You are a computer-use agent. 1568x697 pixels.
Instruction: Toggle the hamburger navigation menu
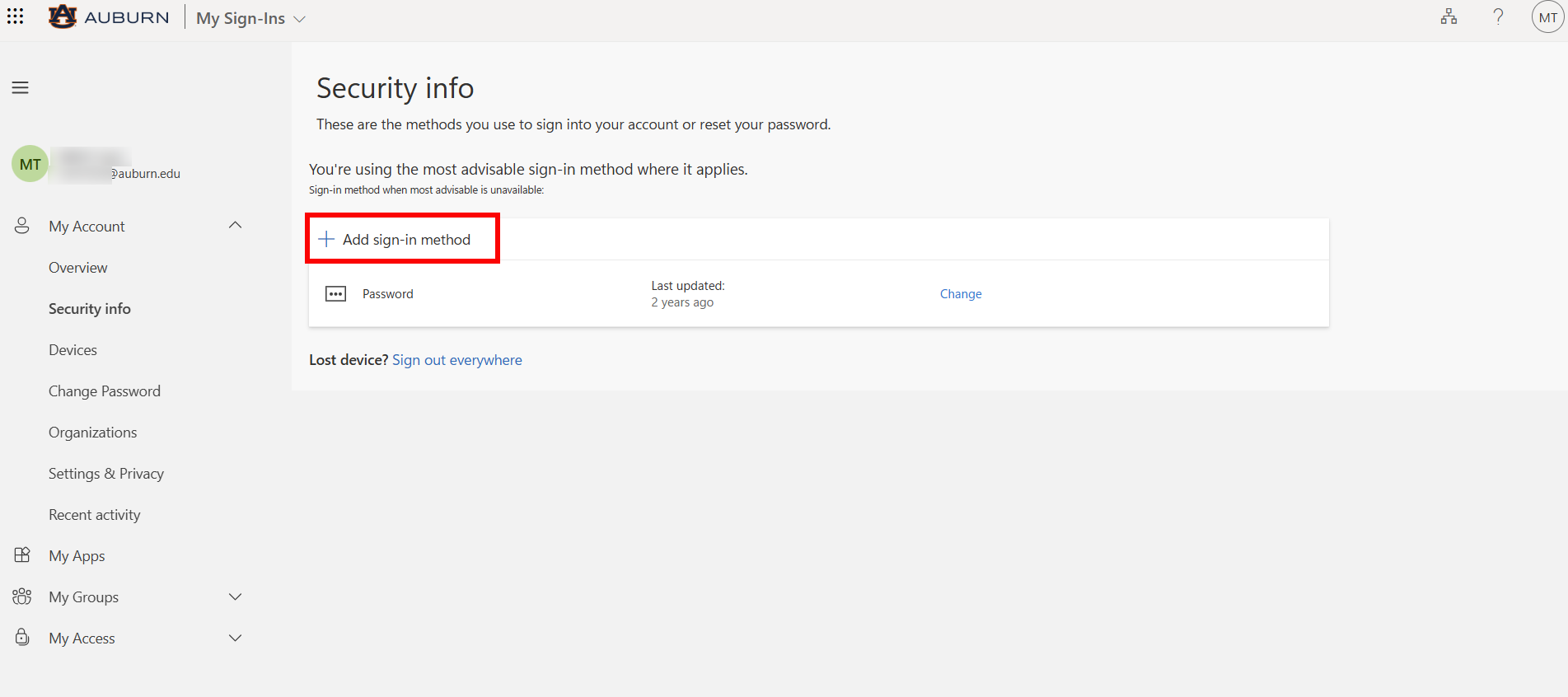pos(21,87)
